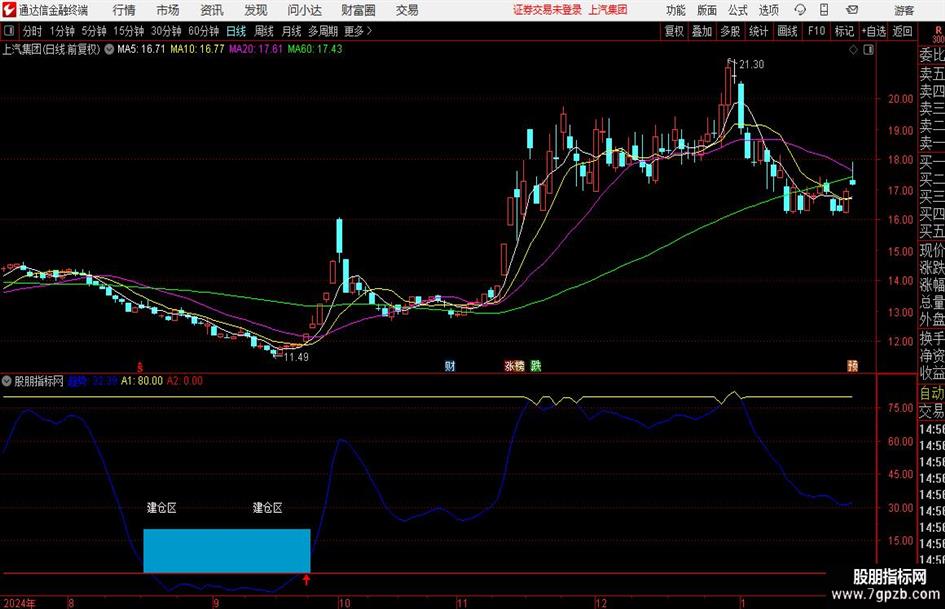Click the 返回 back button

[902, 31]
